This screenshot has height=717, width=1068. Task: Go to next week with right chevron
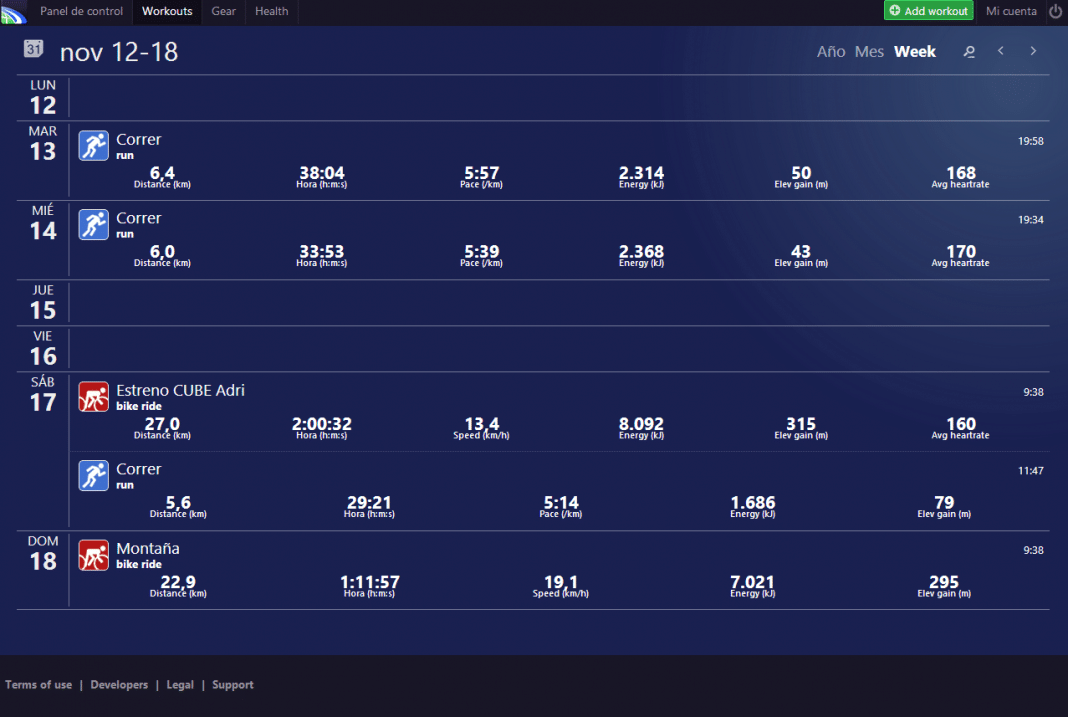[1033, 50]
